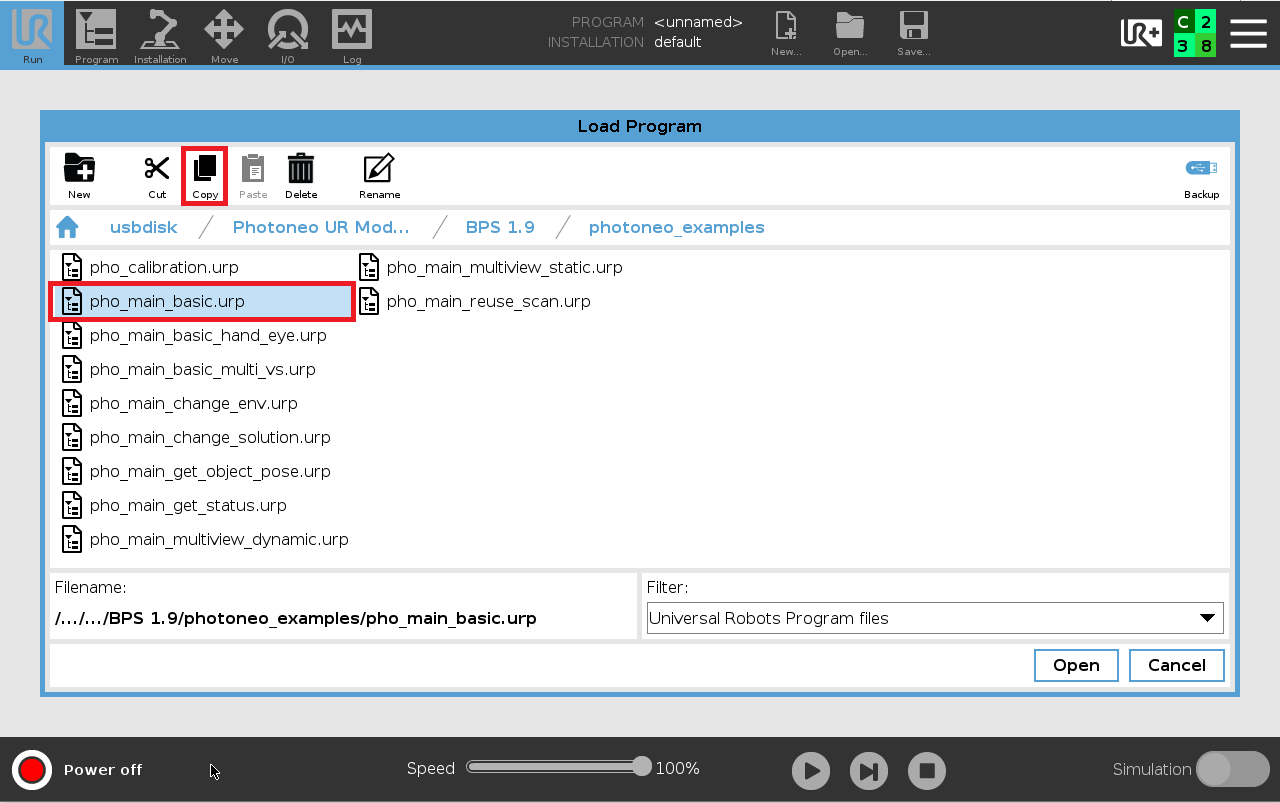Click file icon beside pho_main_multiview_static.urp
The image size is (1280, 803).
coord(369,267)
